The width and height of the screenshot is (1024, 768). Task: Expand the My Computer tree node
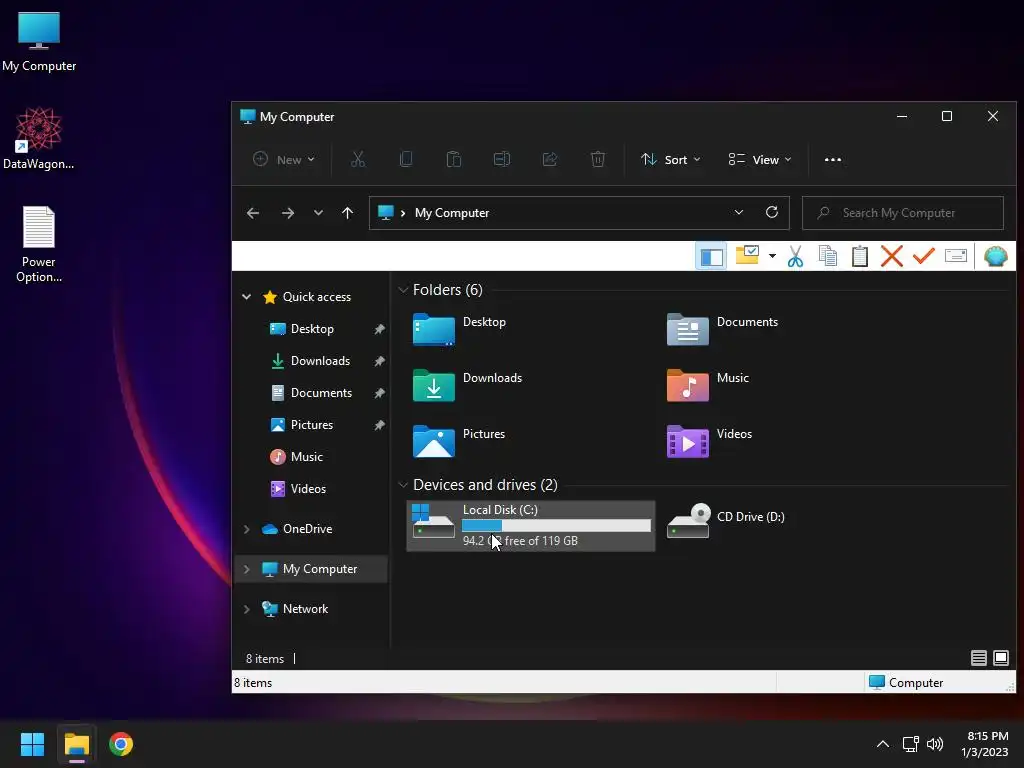tap(246, 569)
